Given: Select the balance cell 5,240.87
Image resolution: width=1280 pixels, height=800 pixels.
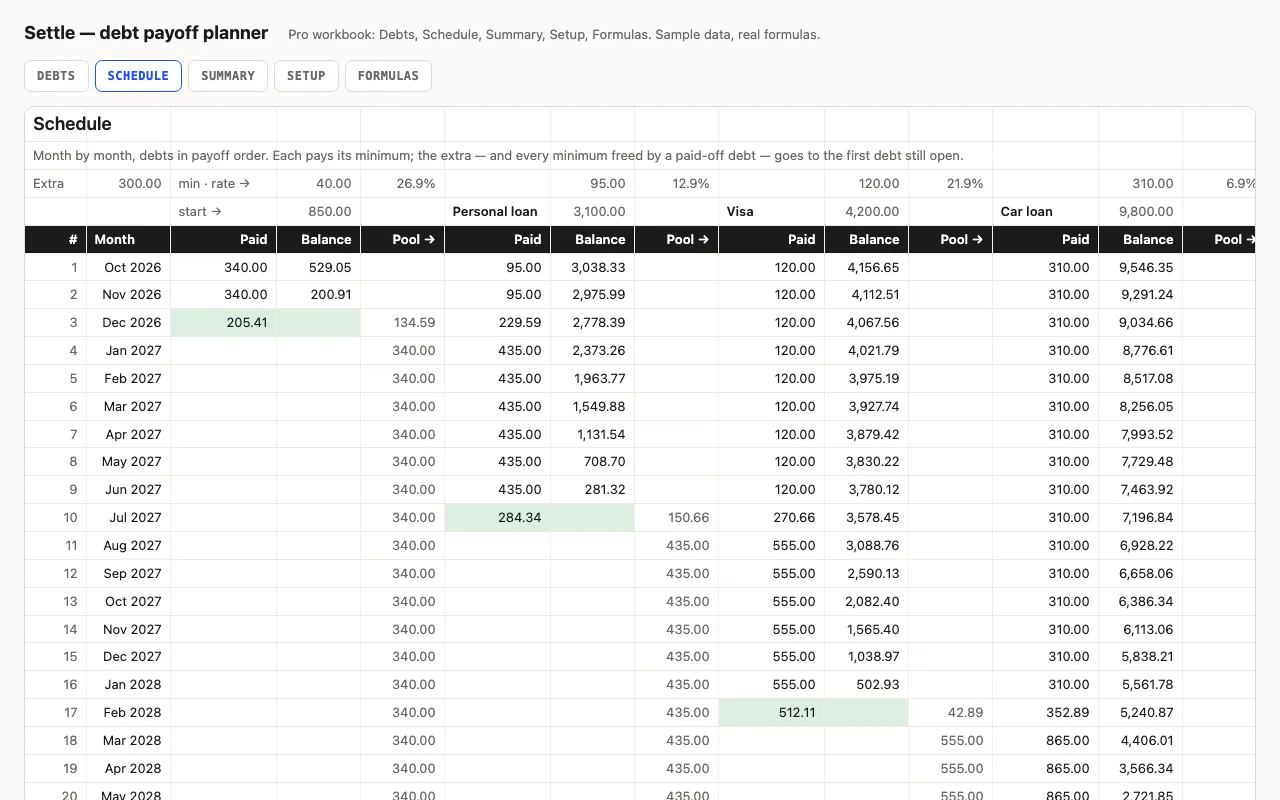Looking at the screenshot, I should [x=1141, y=713].
